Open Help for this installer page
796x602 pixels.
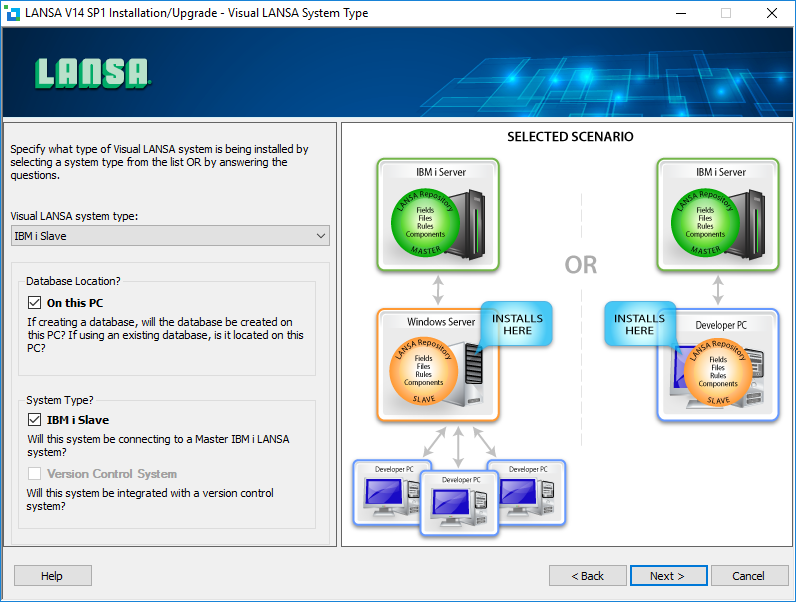53,576
